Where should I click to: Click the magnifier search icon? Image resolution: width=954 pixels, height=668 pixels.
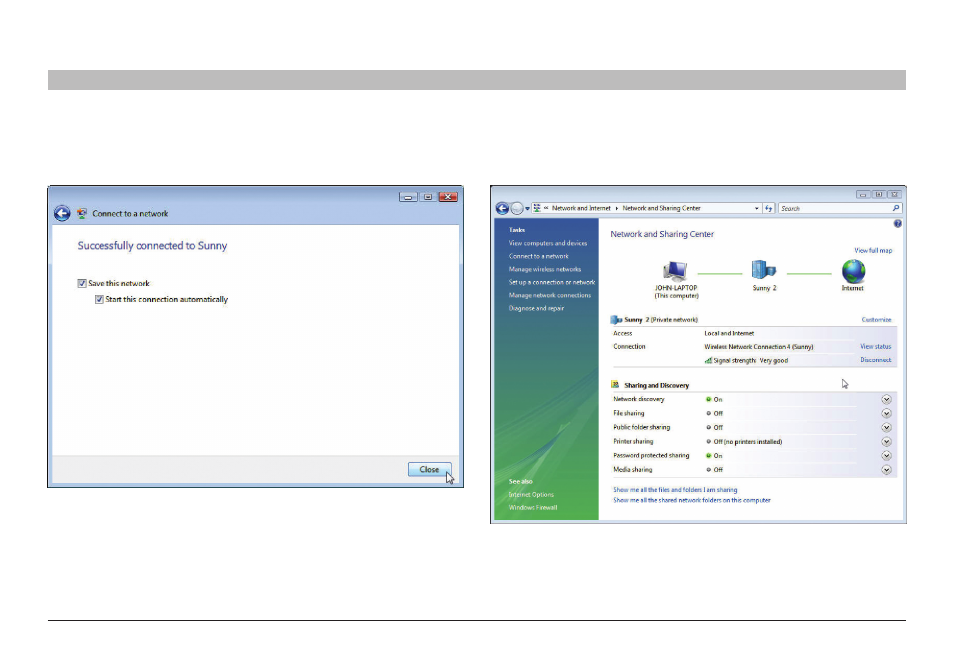click(896, 208)
